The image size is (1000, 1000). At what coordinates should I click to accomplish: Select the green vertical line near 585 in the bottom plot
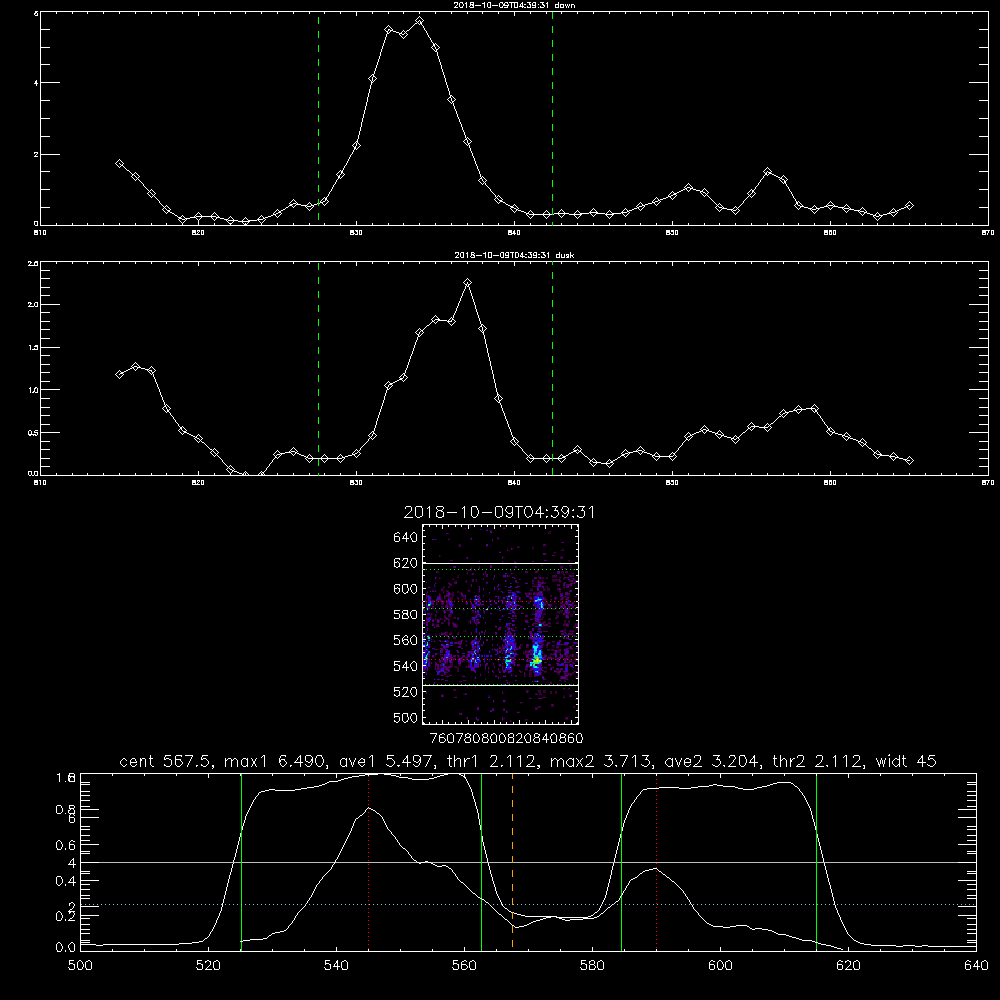(x=621, y=861)
